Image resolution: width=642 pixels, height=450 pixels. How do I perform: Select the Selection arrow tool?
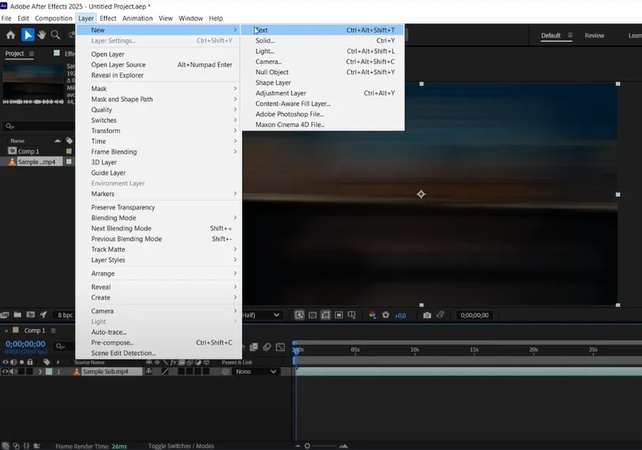(28, 35)
